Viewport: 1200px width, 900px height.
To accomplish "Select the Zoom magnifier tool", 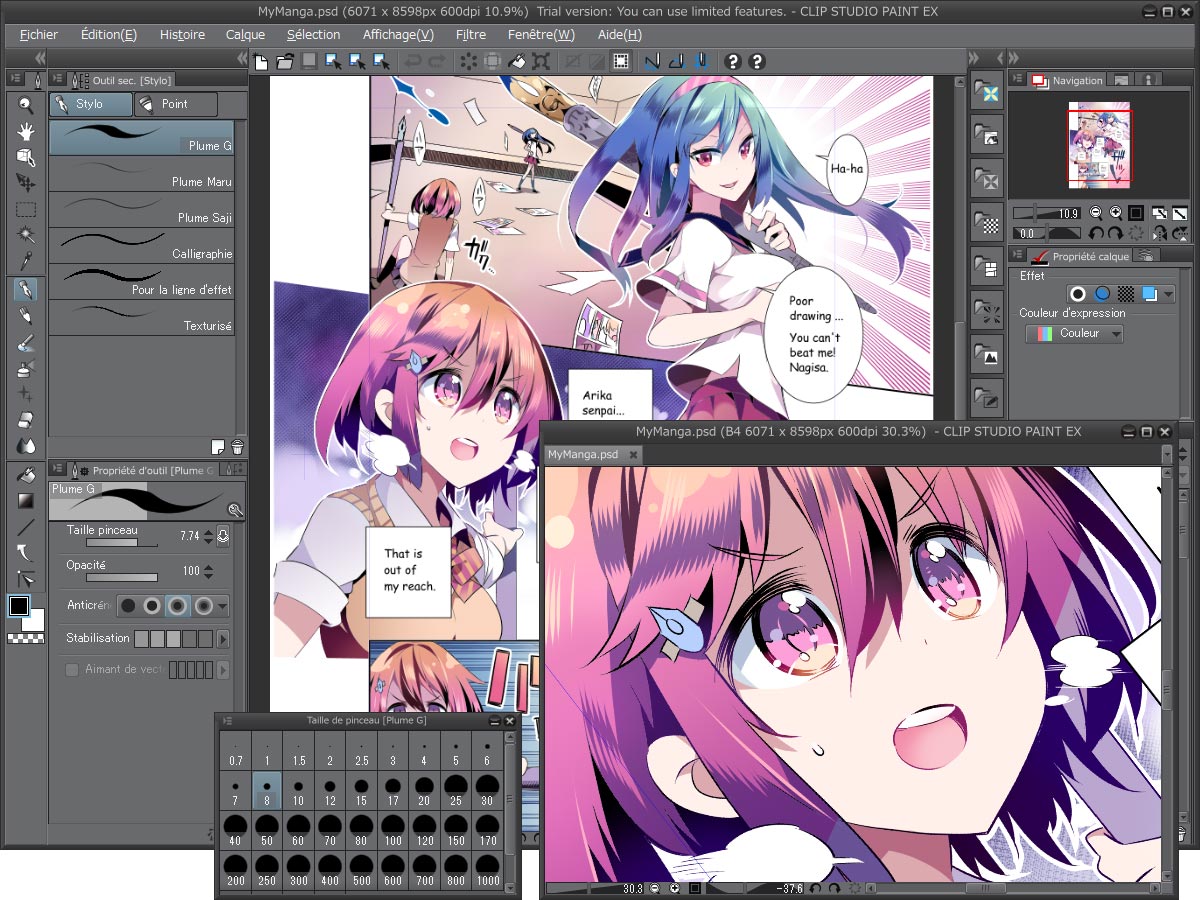I will click(26, 105).
